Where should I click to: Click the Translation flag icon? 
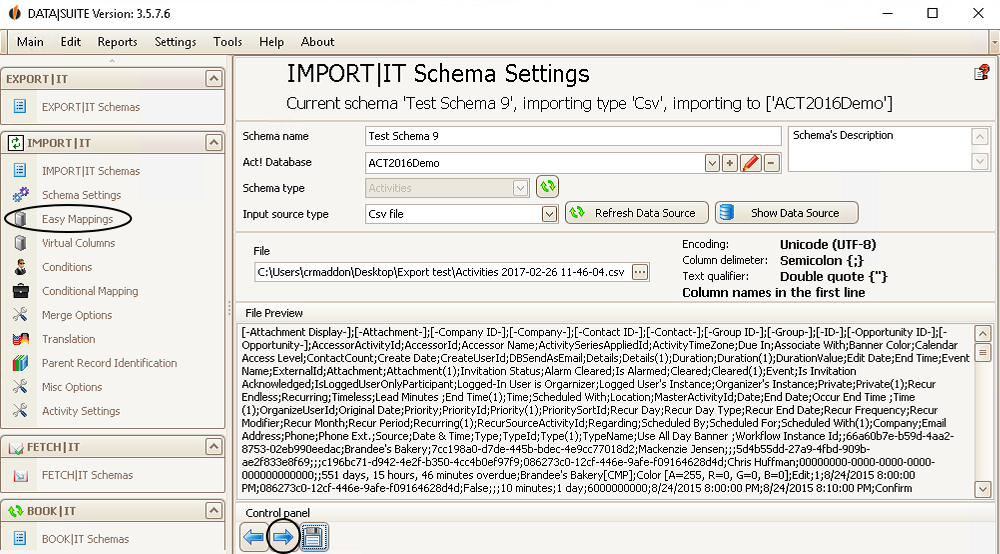coord(20,339)
